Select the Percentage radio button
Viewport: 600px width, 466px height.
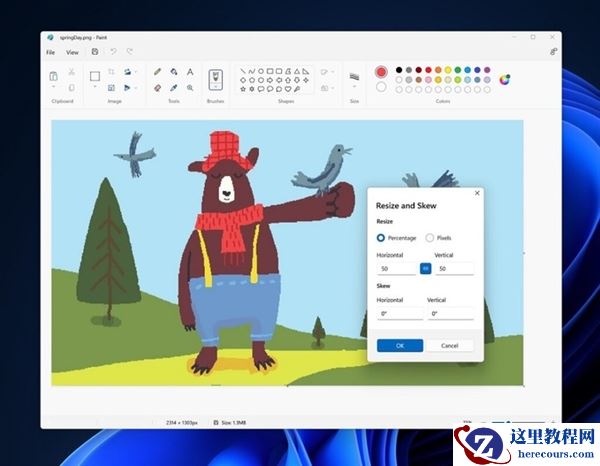pyautogui.click(x=381, y=237)
